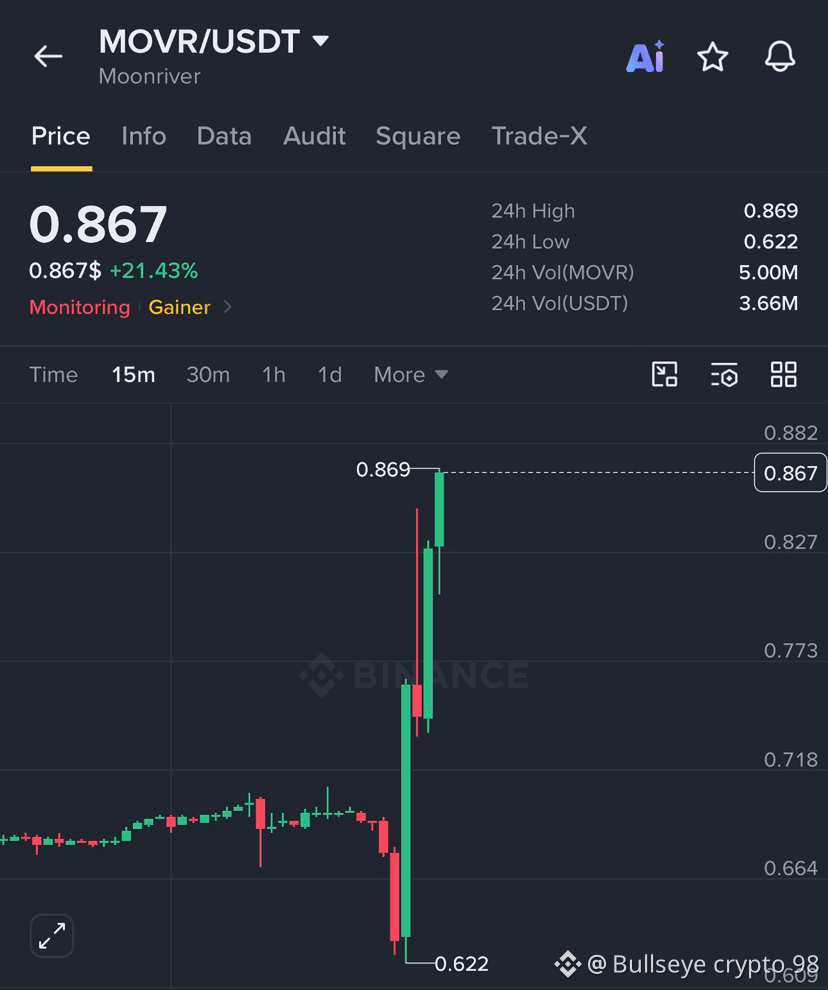828x990 pixels.
Task: Select the 1h chart interval
Action: 273,374
